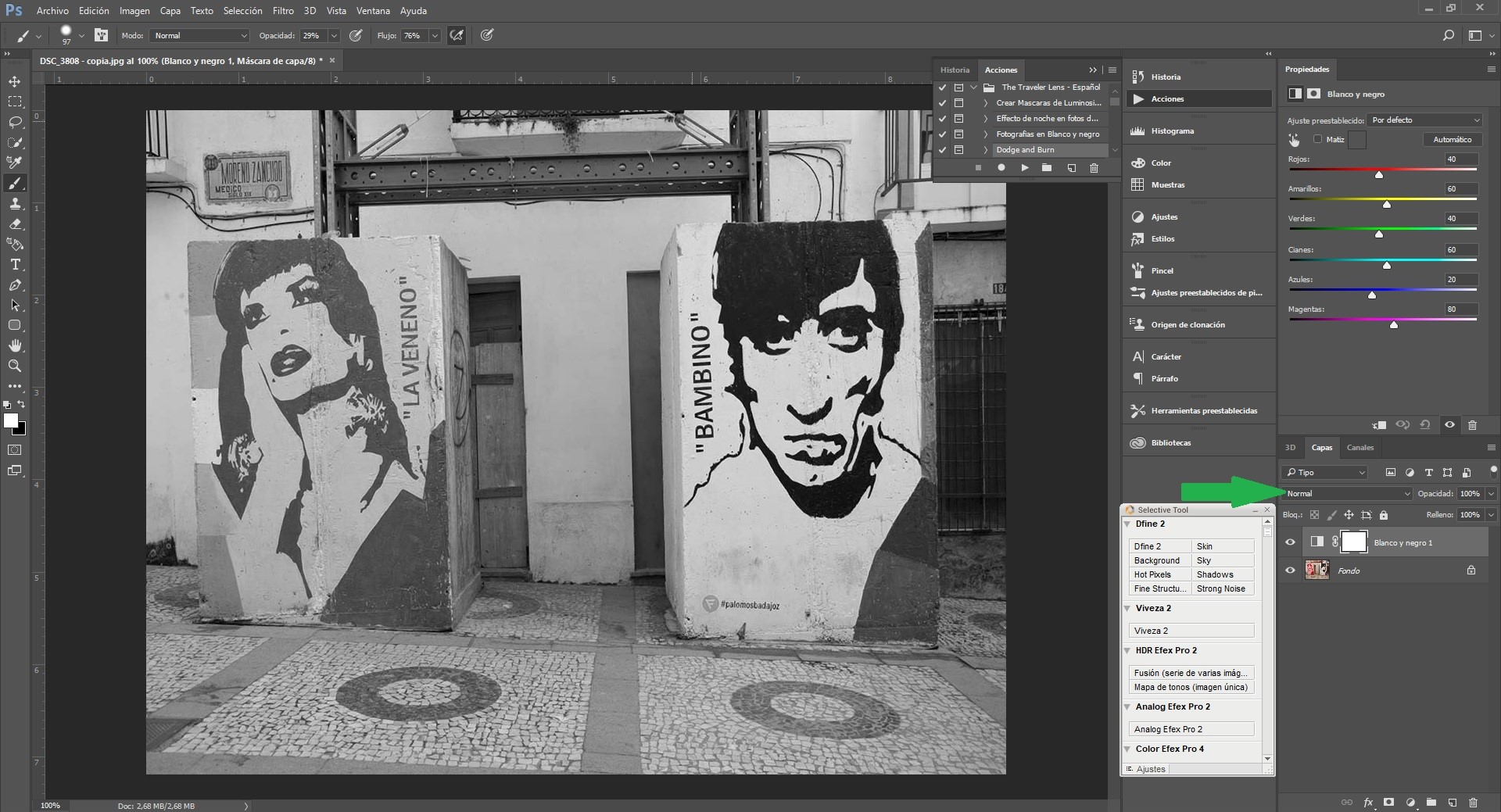Select the Zoom tool

(15, 366)
